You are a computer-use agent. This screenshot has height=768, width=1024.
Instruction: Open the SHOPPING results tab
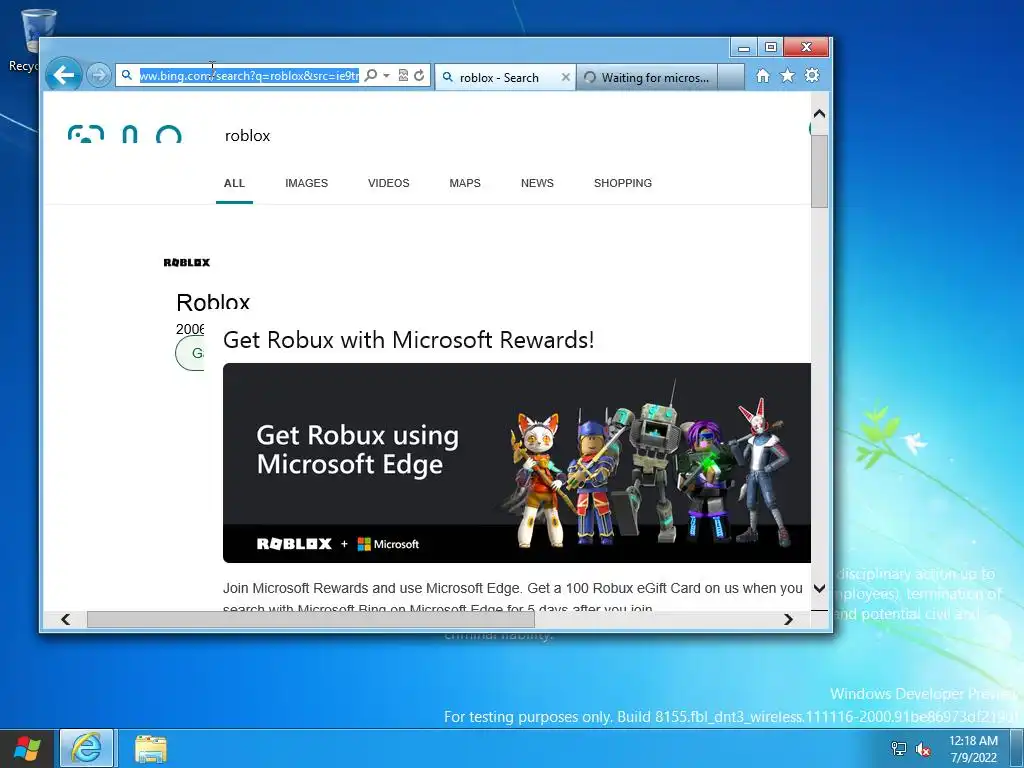[623, 184]
